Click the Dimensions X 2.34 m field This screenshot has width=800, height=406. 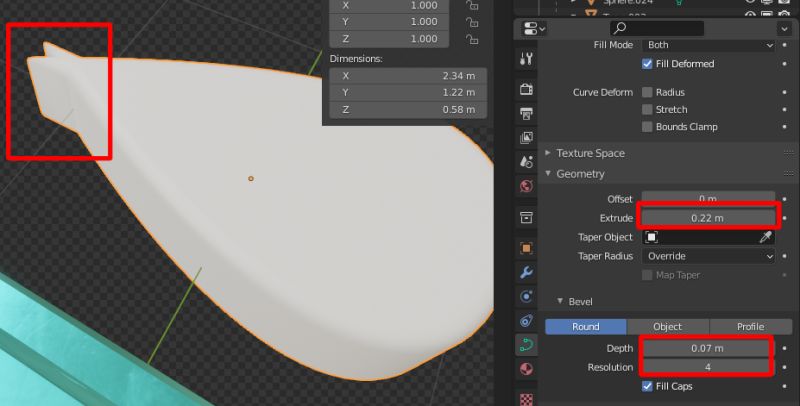point(408,76)
